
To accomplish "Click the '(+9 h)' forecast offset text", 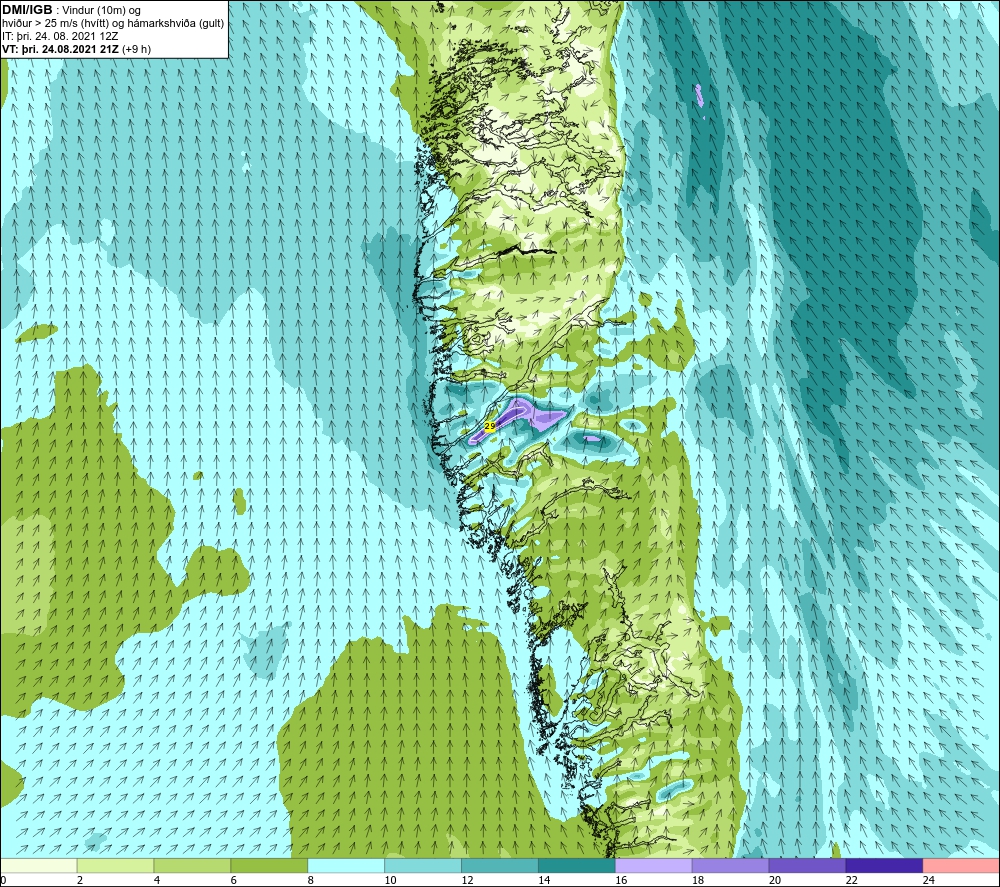I will click(x=136, y=49).
